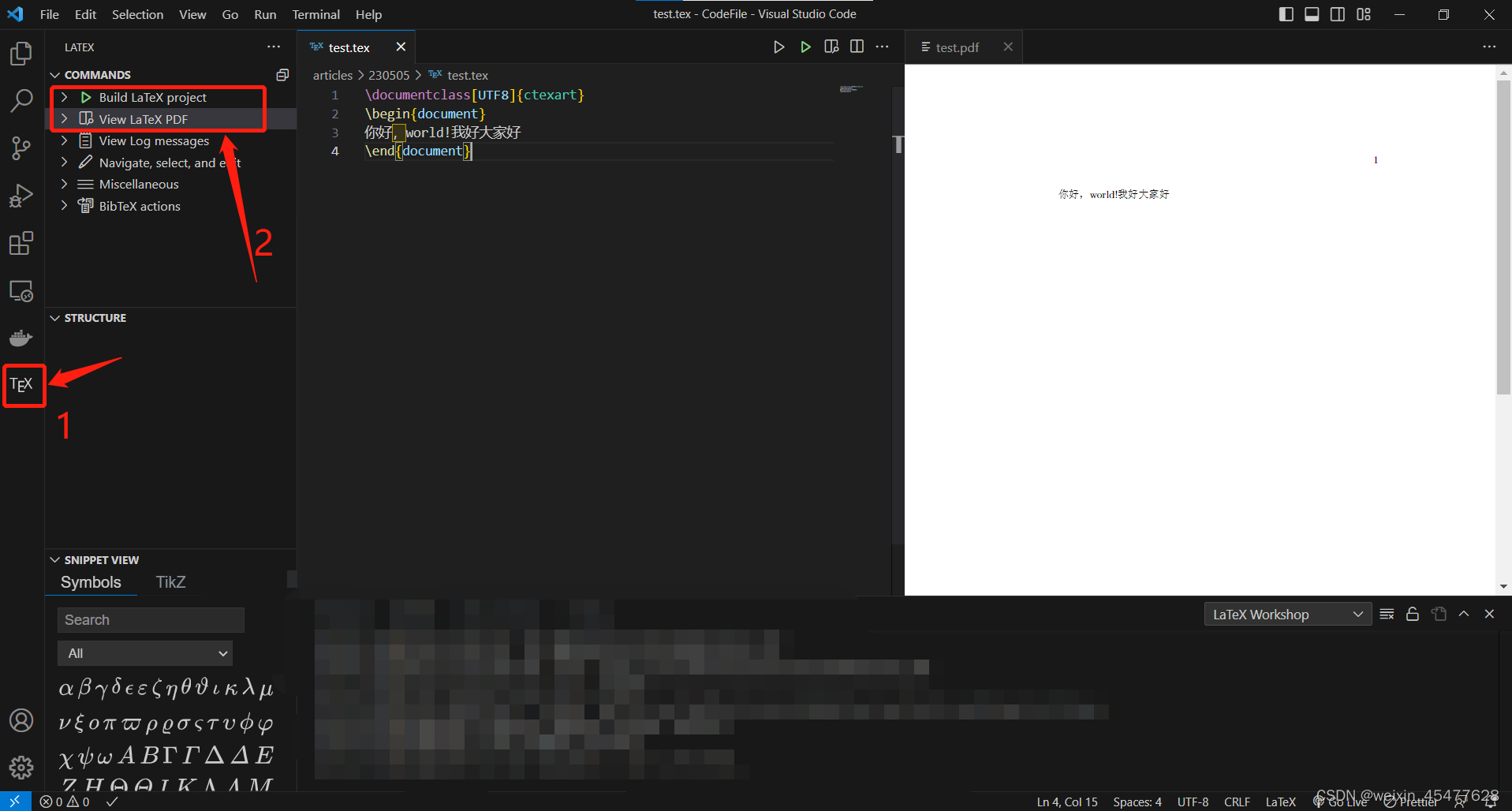Open the LaTeX Workshop output channel dropdown
Screen dimensions: 1512x811
coord(1288,614)
